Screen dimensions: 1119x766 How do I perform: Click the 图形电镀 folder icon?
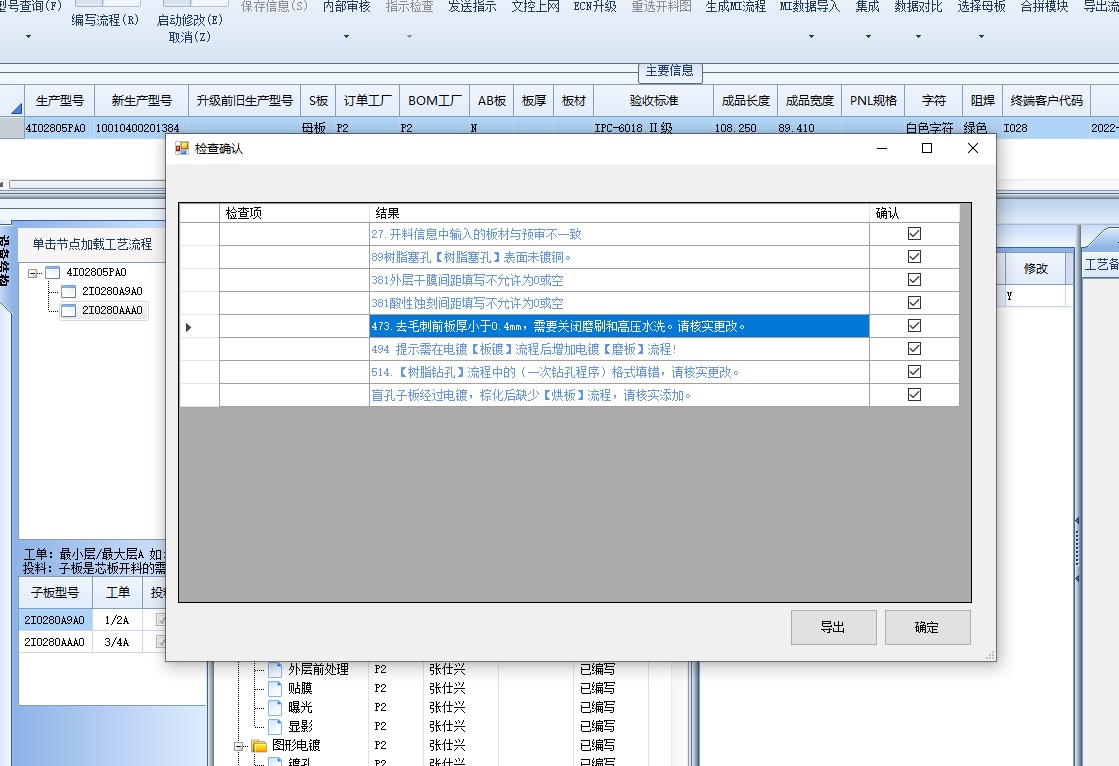click(259, 746)
